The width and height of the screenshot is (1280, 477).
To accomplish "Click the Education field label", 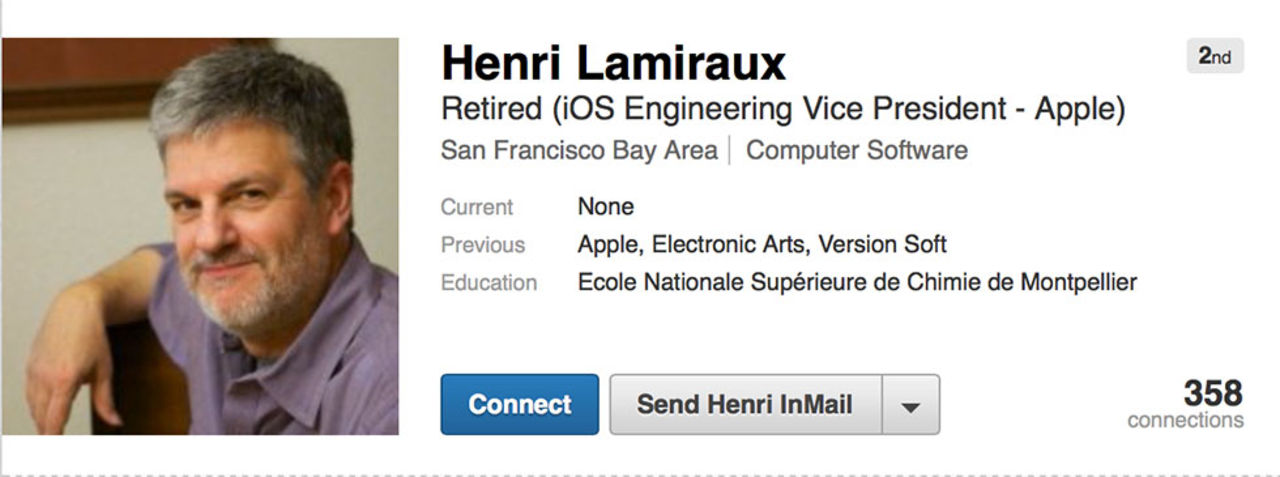I will tap(489, 283).
